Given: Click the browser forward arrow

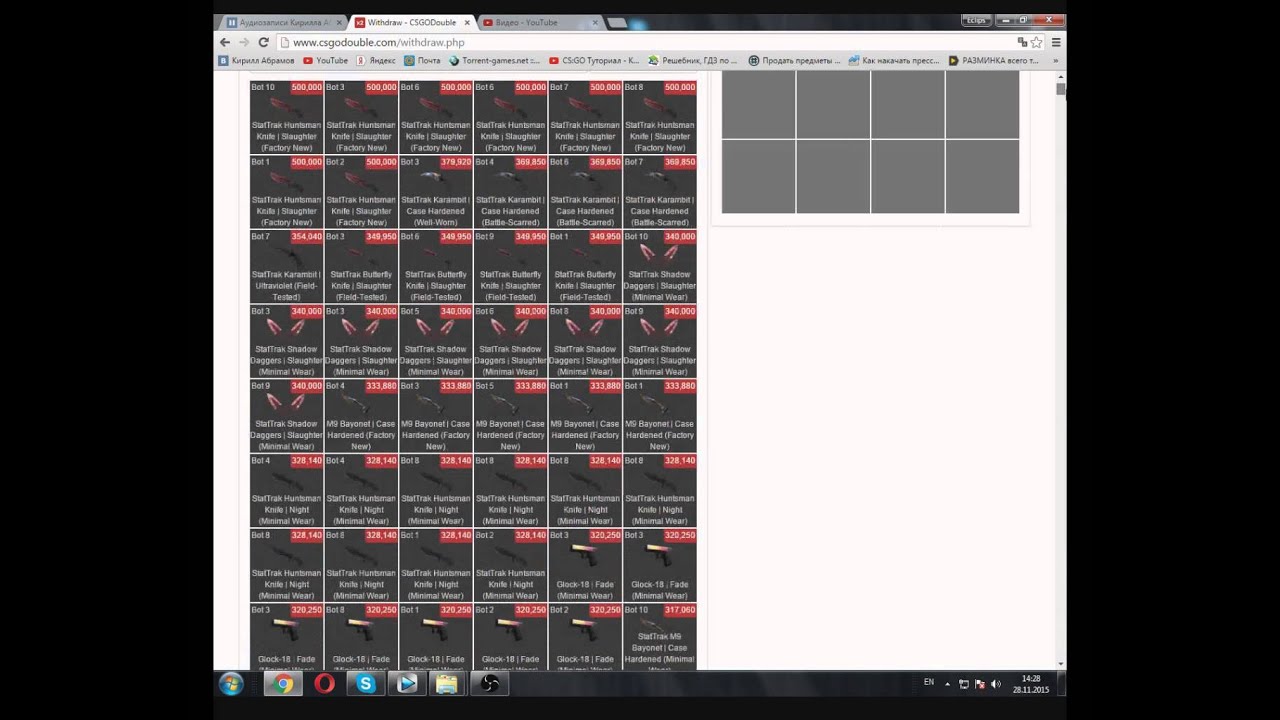Looking at the screenshot, I should 244,42.
